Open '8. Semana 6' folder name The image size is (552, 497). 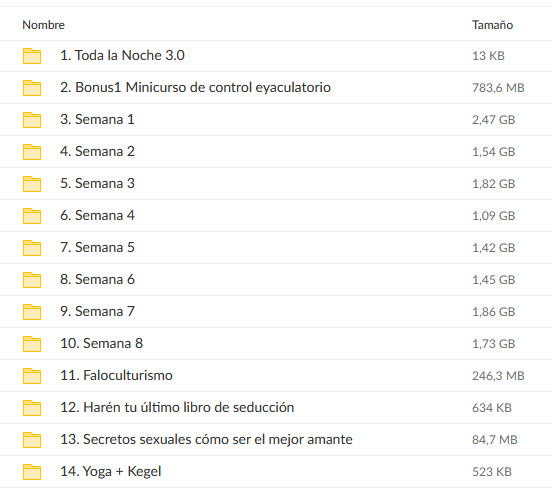click(97, 279)
